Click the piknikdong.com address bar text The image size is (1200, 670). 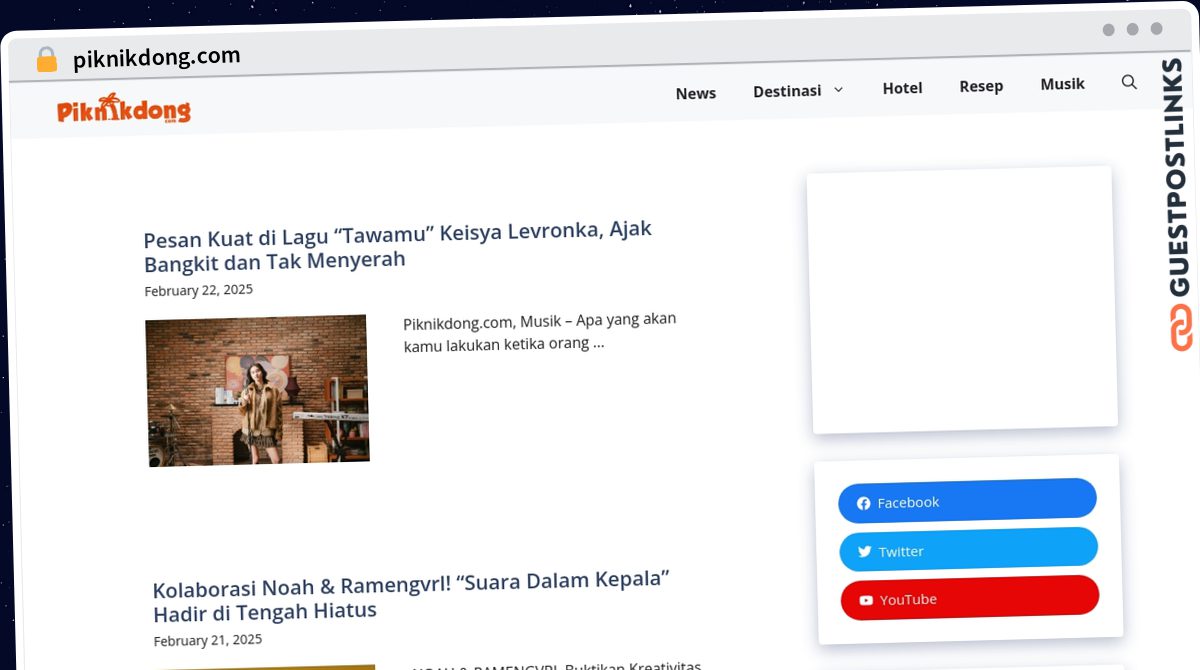157,58
